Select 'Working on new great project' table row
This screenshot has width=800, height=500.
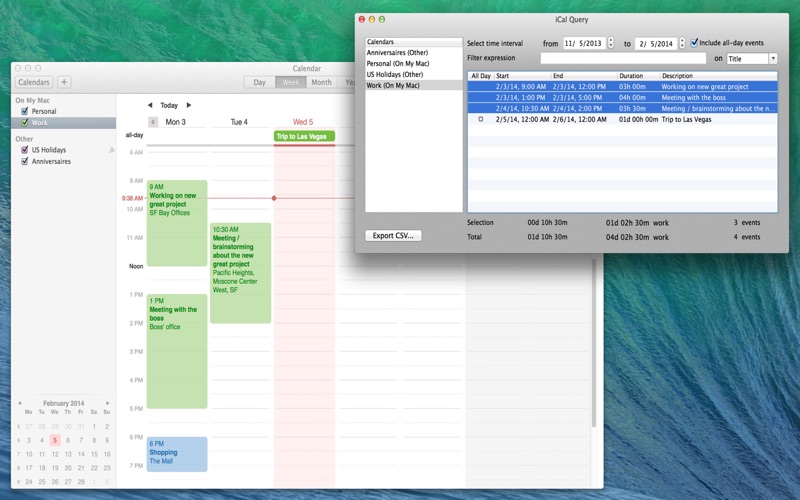click(x=622, y=87)
